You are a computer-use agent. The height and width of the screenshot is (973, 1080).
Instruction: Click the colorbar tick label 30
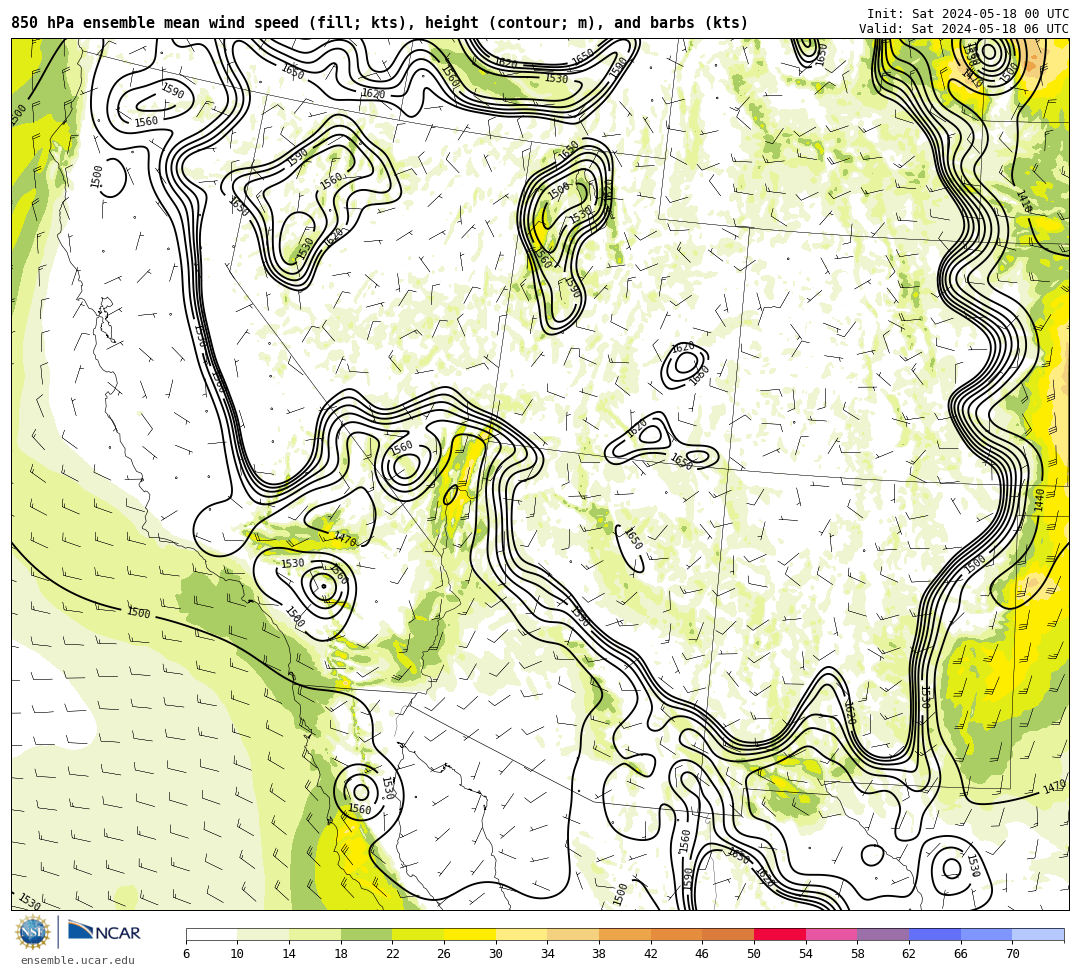coord(496,954)
